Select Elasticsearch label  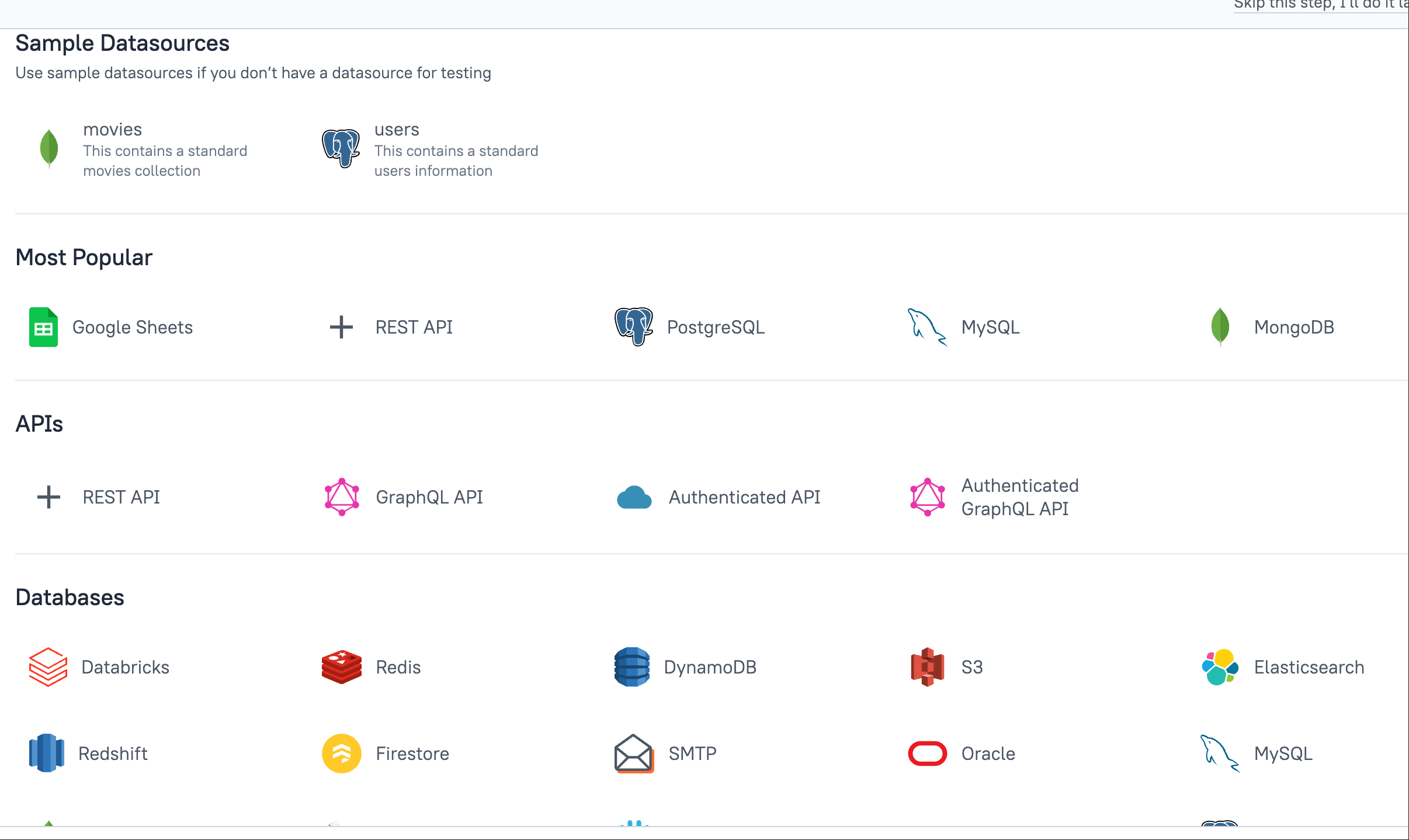point(1310,667)
